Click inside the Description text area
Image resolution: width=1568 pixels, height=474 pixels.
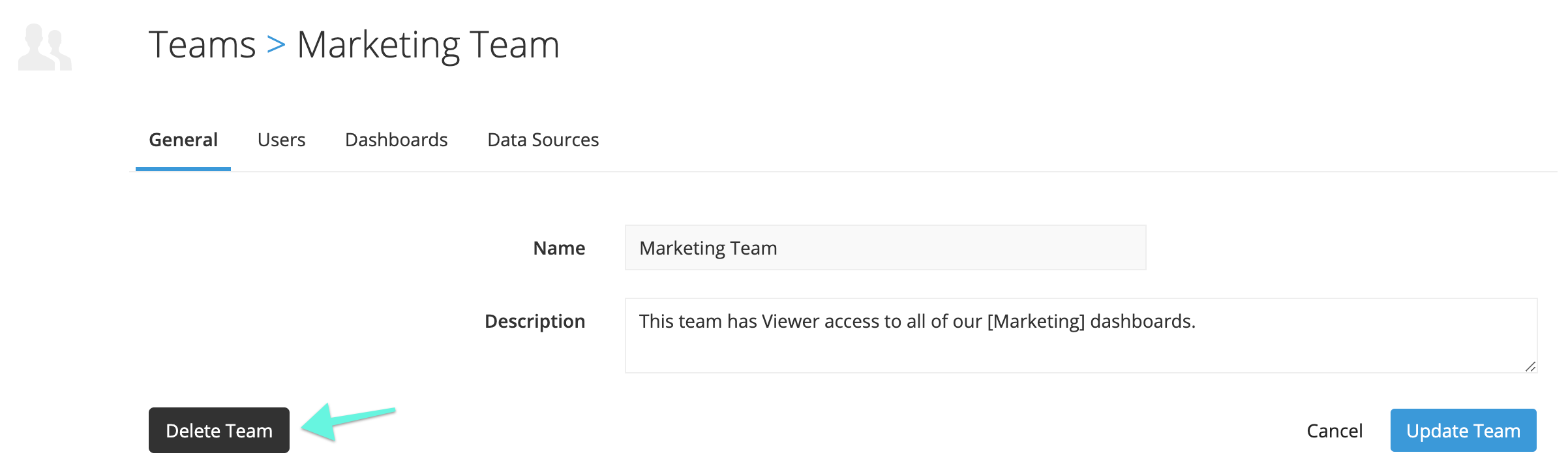(1081, 336)
